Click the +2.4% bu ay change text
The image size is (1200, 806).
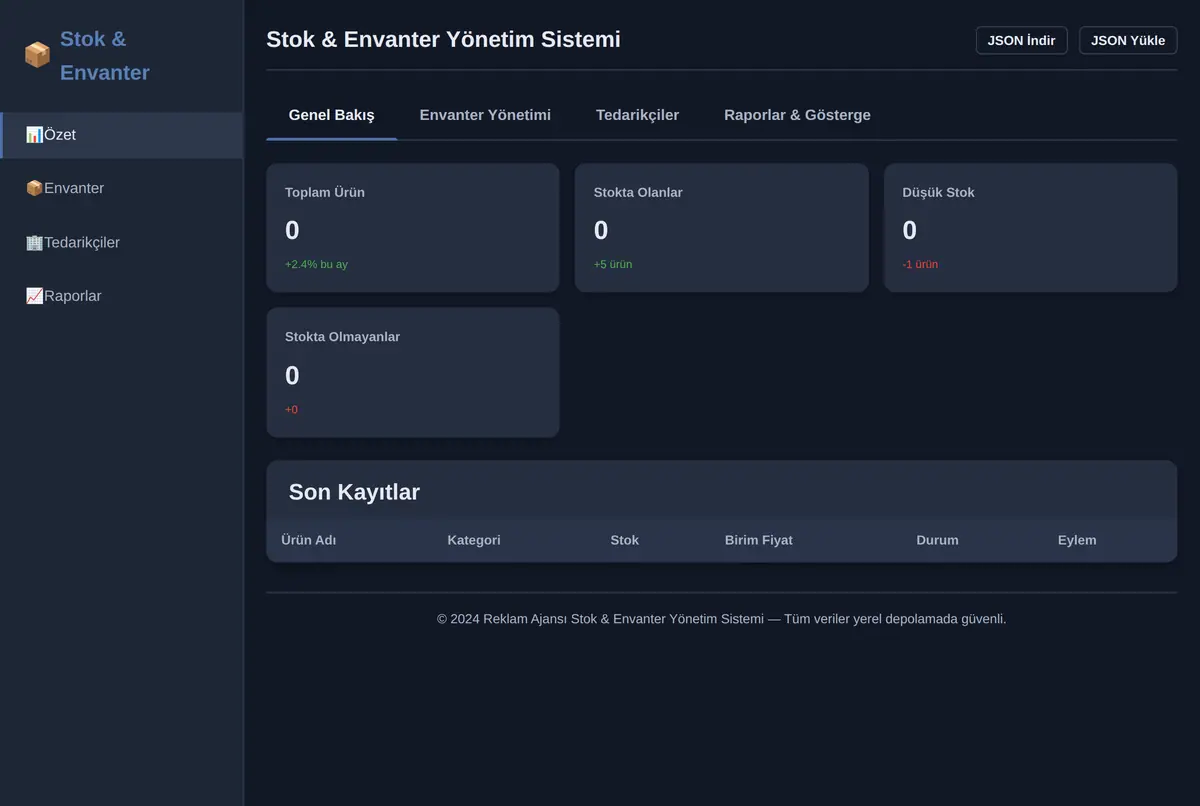[x=316, y=264]
